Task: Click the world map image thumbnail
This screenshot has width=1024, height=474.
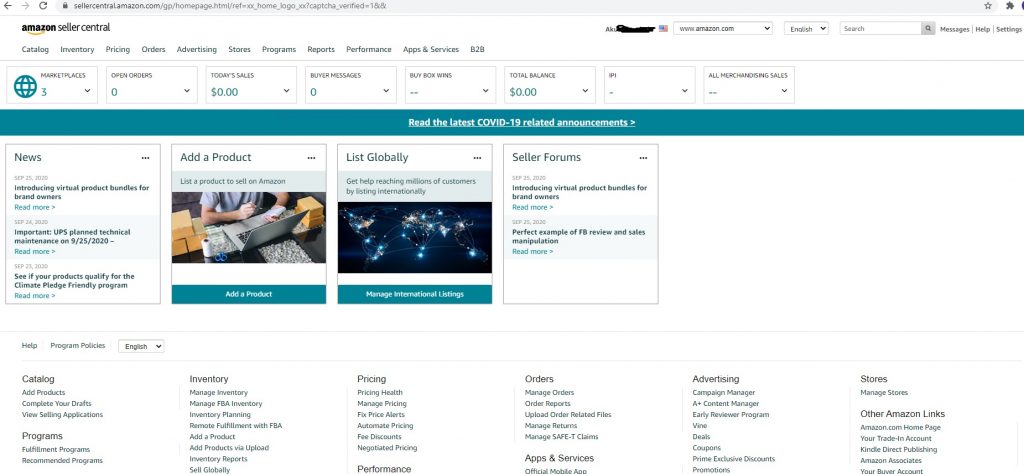Action: [415, 238]
